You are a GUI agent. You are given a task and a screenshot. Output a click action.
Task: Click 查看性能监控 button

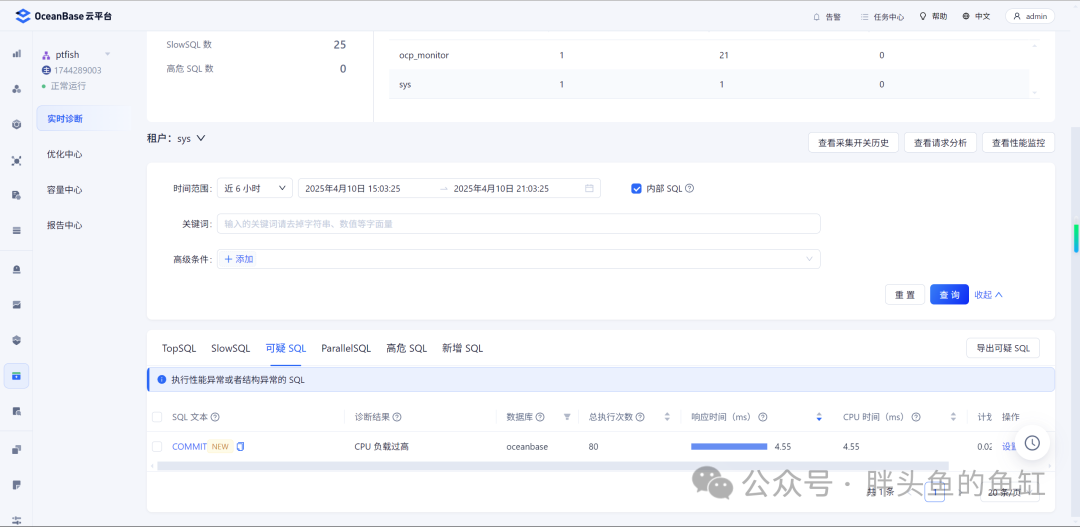point(1018,143)
